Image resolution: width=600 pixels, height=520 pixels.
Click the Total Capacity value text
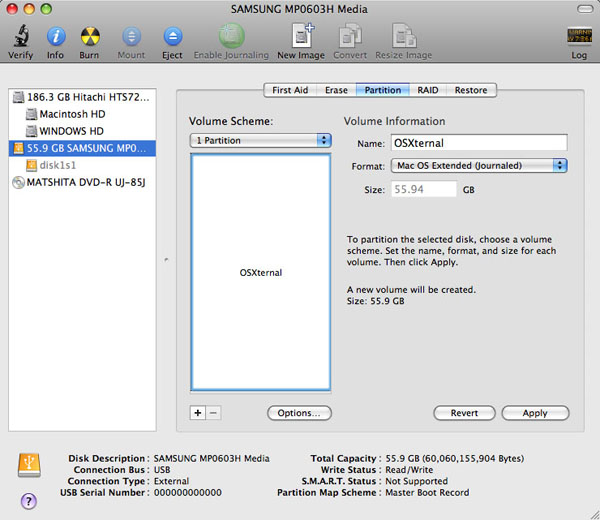tap(455, 458)
